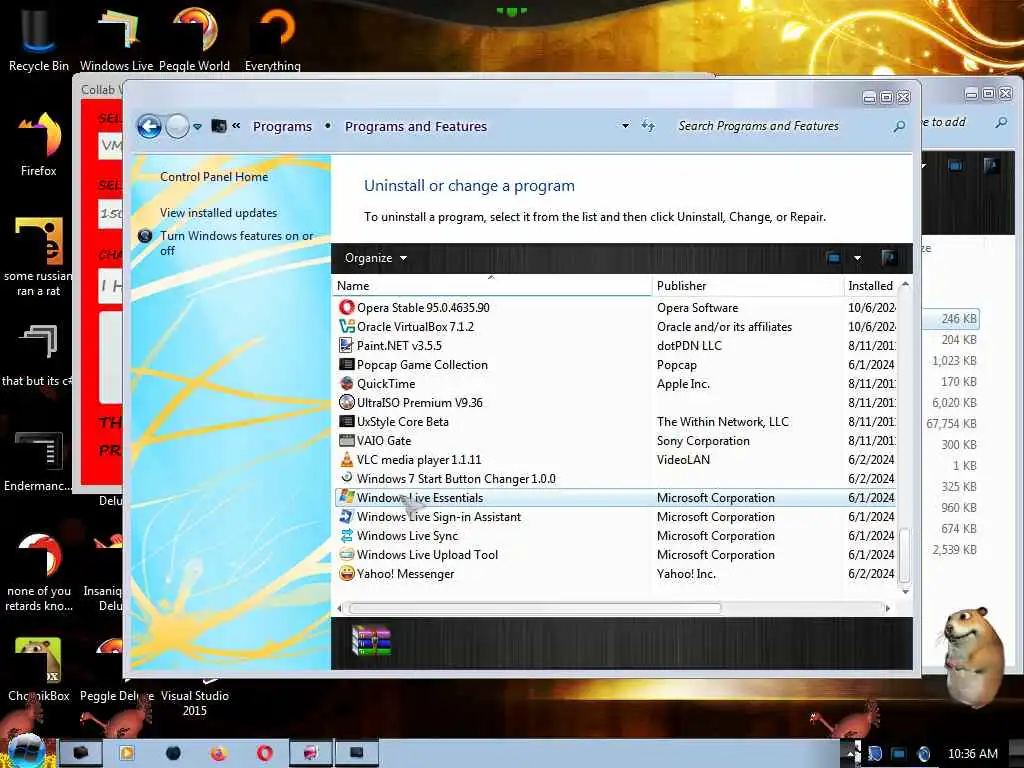Image resolution: width=1024 pixels, height=768 pixels.
Task: Click publisher text Sony Corporation
Action: click(x=703, y=440)
